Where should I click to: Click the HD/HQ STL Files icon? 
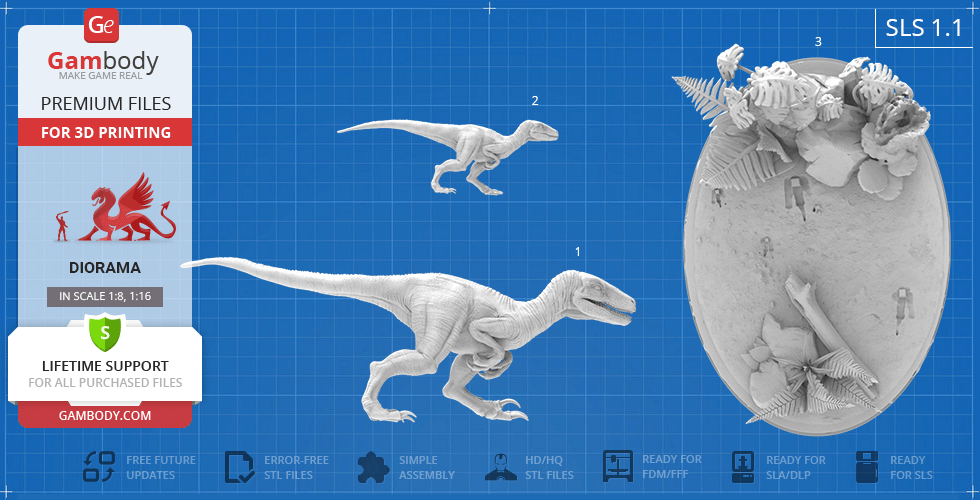500,467
